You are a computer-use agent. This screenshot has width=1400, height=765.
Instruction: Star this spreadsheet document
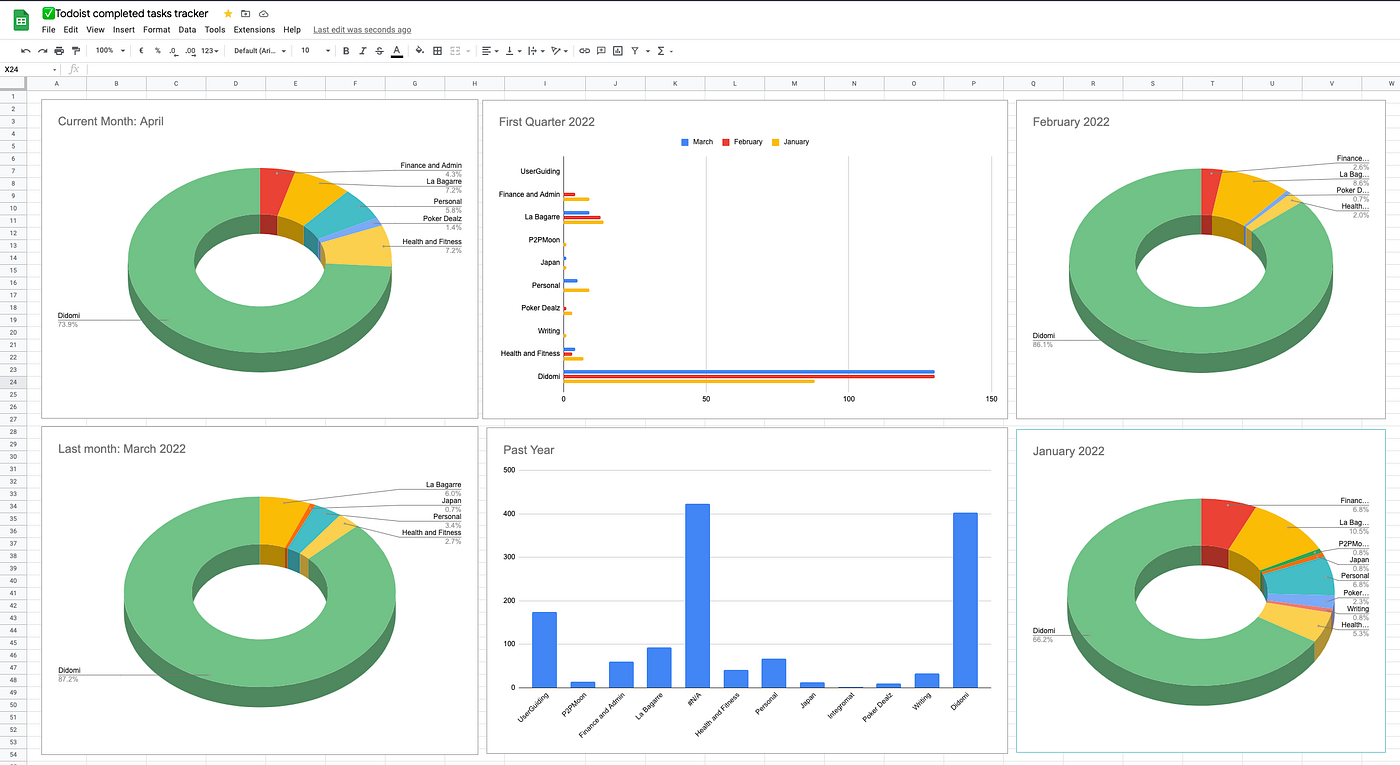[228, 14]
